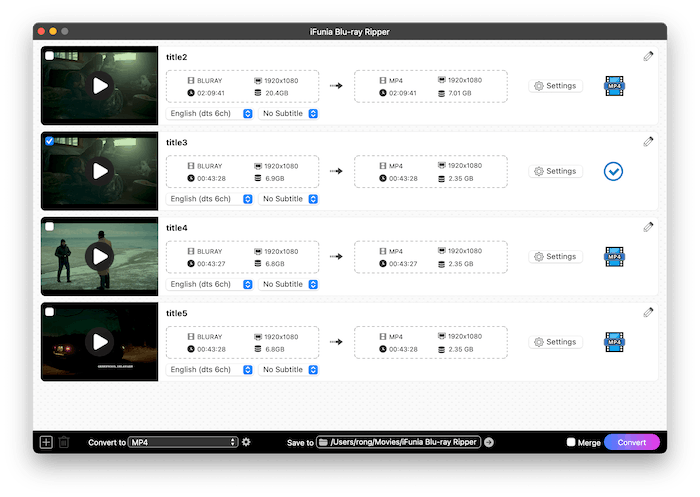
Task: Open the output folder arrow icon
Action: (x=489, y=442)
